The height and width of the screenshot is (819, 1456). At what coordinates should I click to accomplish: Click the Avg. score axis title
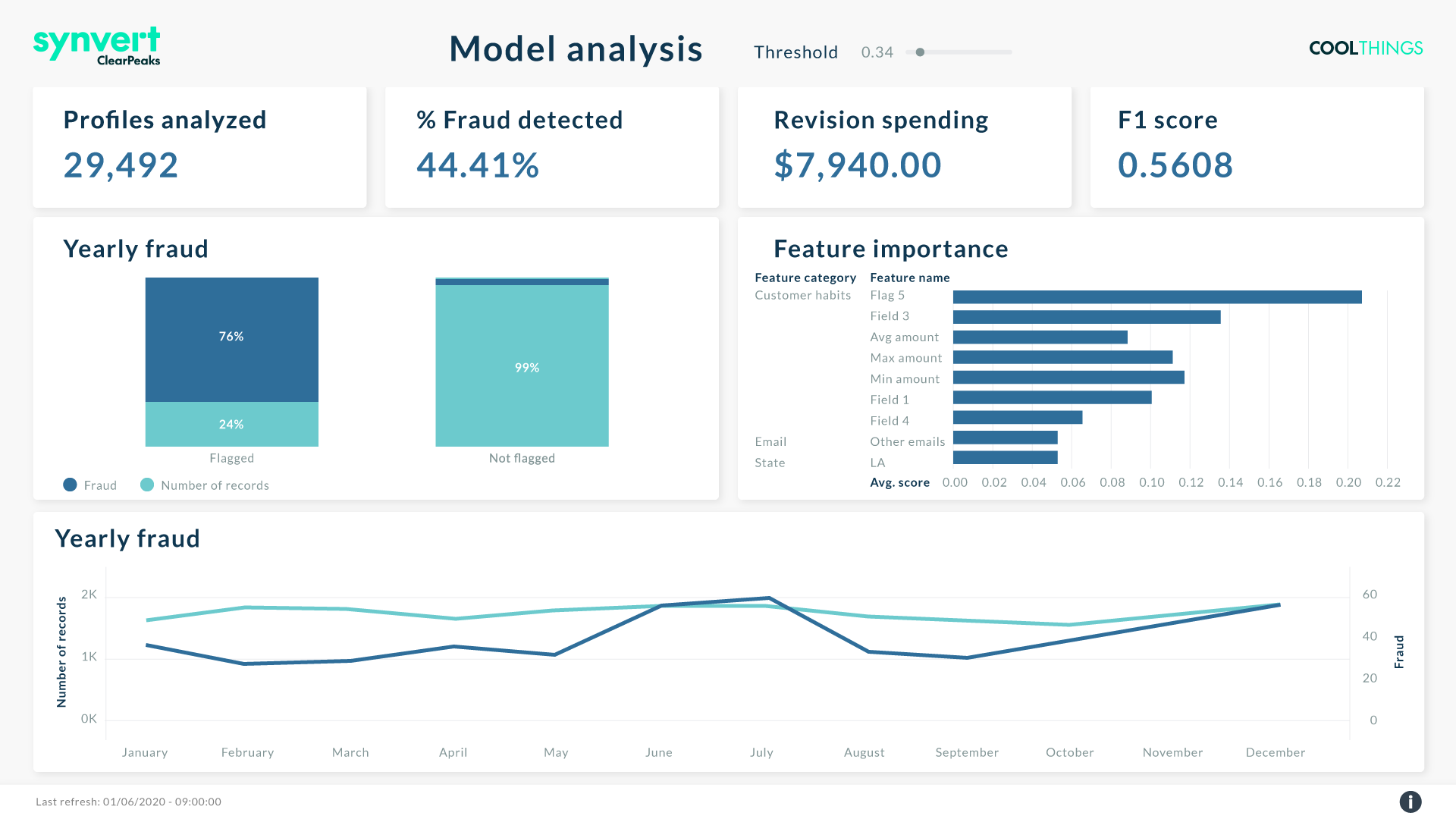pyautogui.click(x=899, y=482)
